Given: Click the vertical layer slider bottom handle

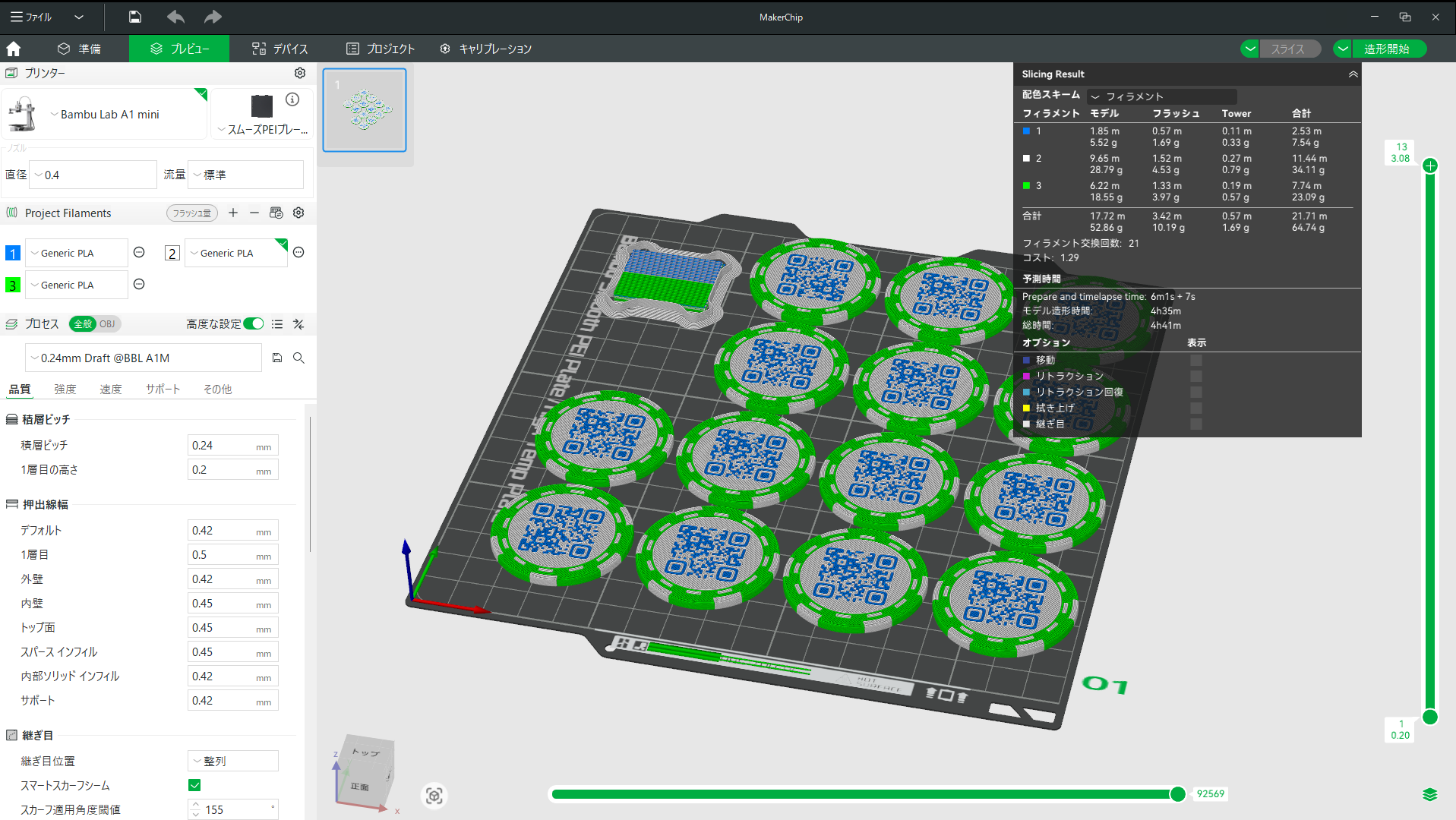Looking at the screenshot, I should (1430, 717).
